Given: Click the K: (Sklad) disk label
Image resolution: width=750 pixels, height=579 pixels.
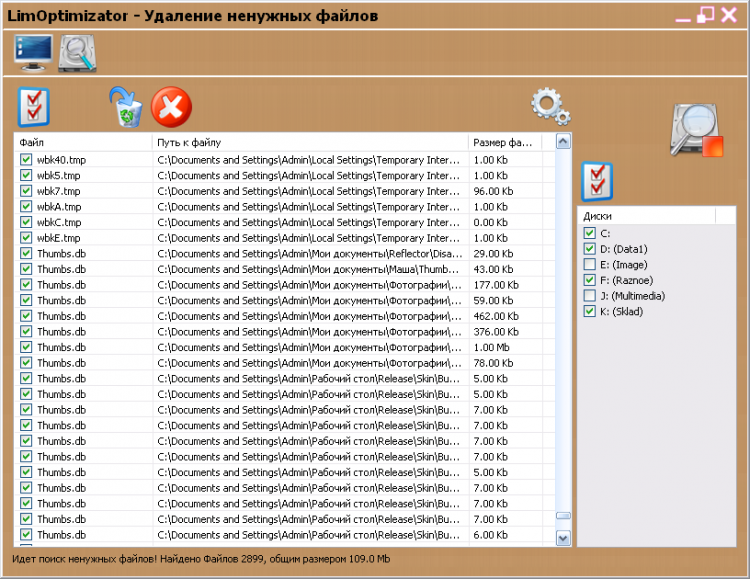Looking at the screenshot, I should pyautogui.click(x=621, y=312).
